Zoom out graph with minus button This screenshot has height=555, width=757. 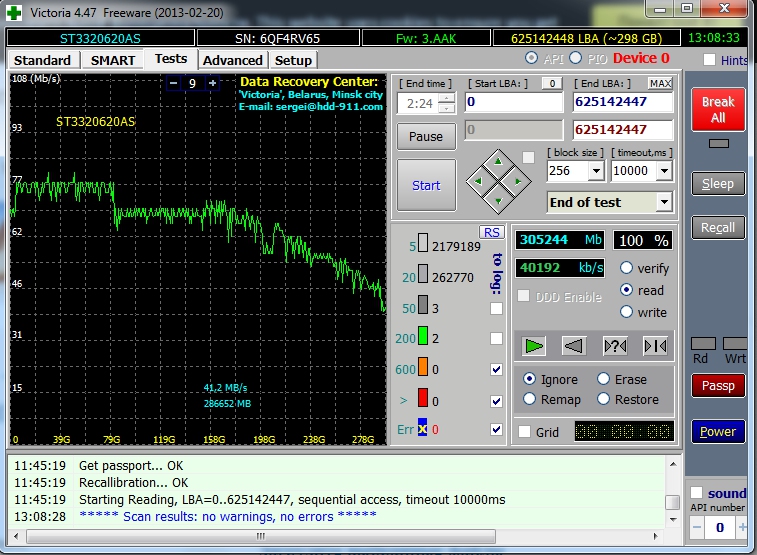[173, 84]
